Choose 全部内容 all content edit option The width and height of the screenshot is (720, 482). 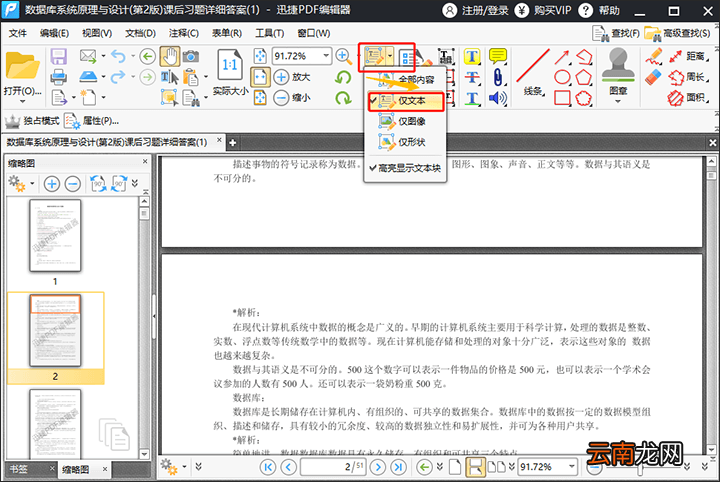pyautogui.click(x=405, y=79)
